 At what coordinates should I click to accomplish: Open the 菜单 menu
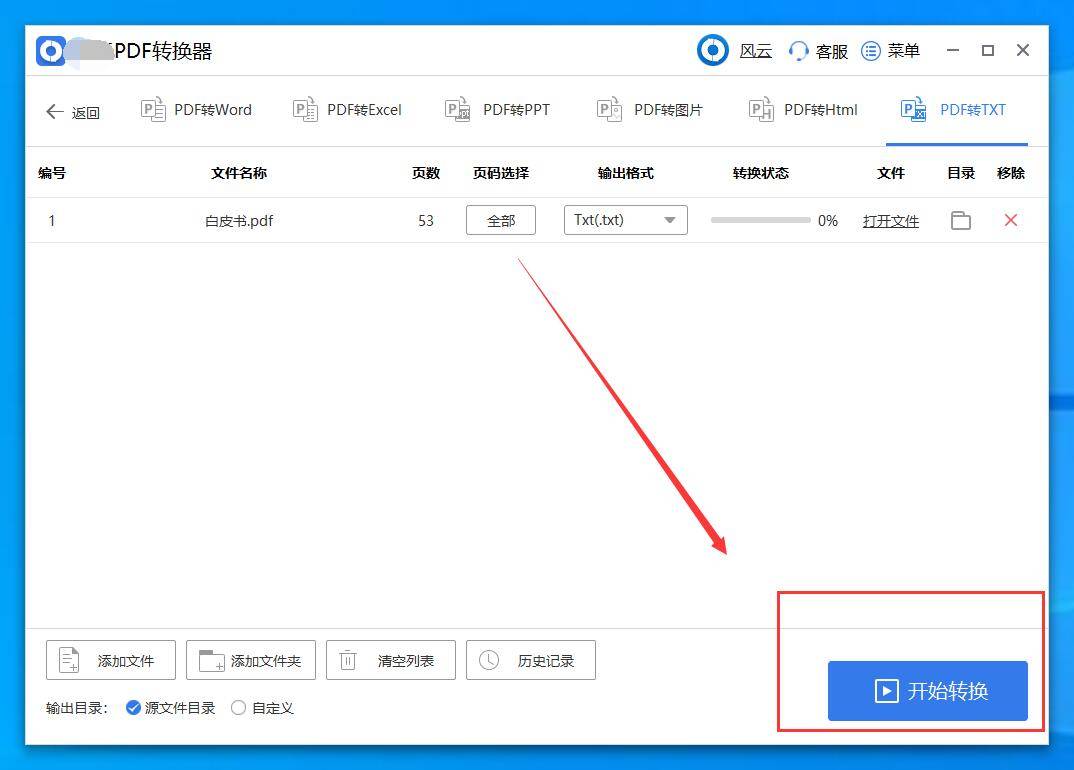pos(903,51)
